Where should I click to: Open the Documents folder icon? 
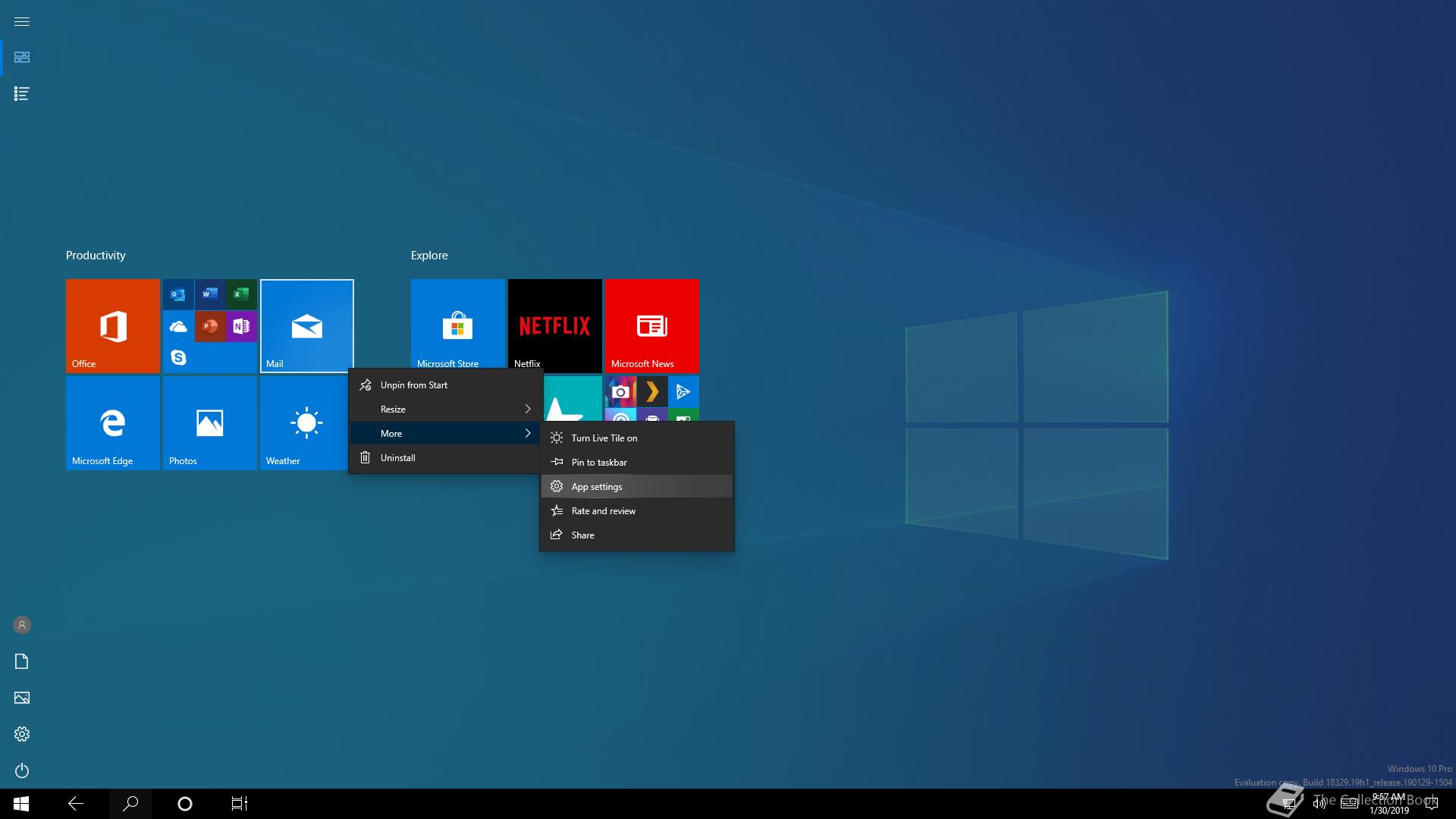[22, 661]
